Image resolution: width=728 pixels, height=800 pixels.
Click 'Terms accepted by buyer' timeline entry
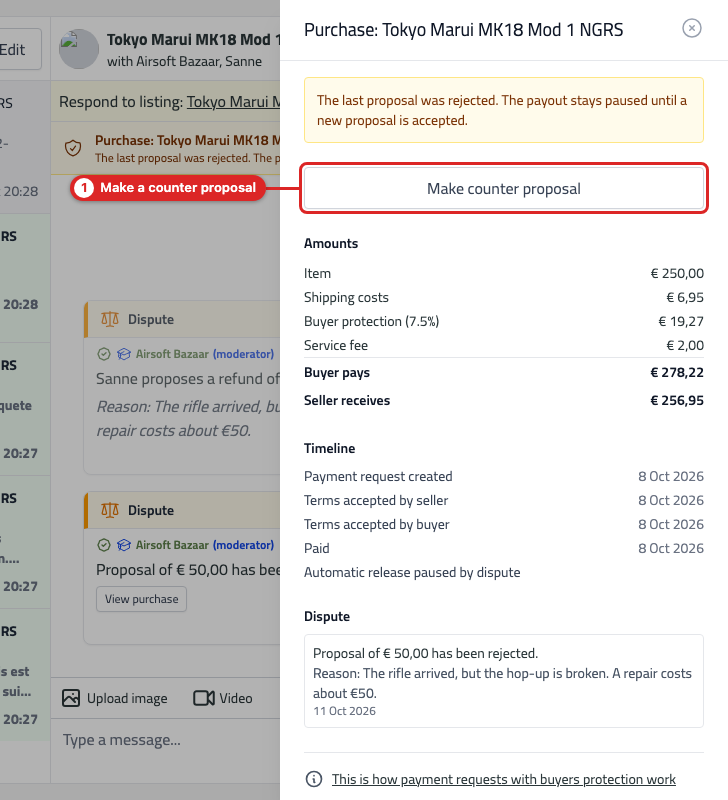504,524
